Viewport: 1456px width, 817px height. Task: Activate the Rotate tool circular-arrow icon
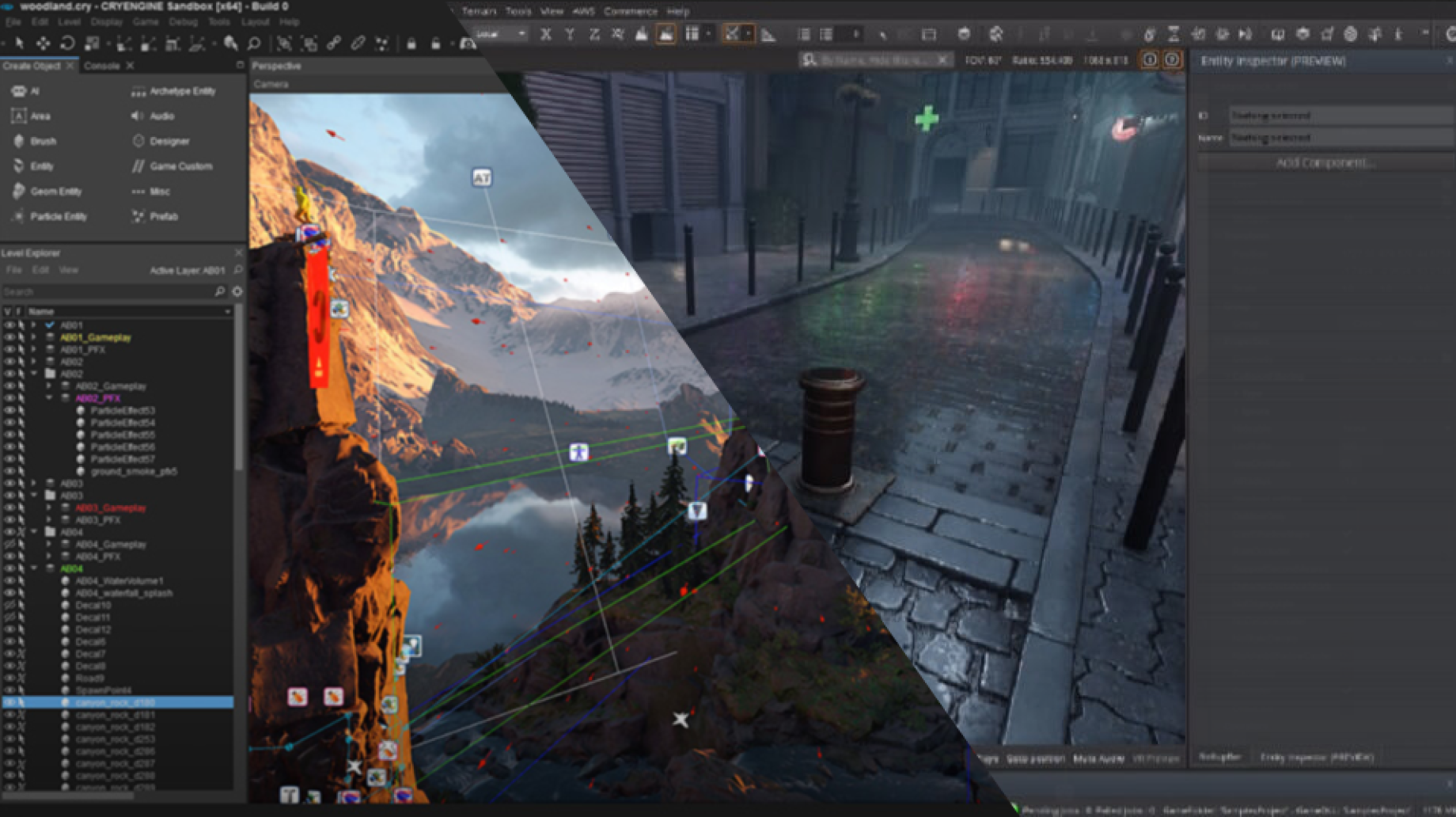[67, 43]
